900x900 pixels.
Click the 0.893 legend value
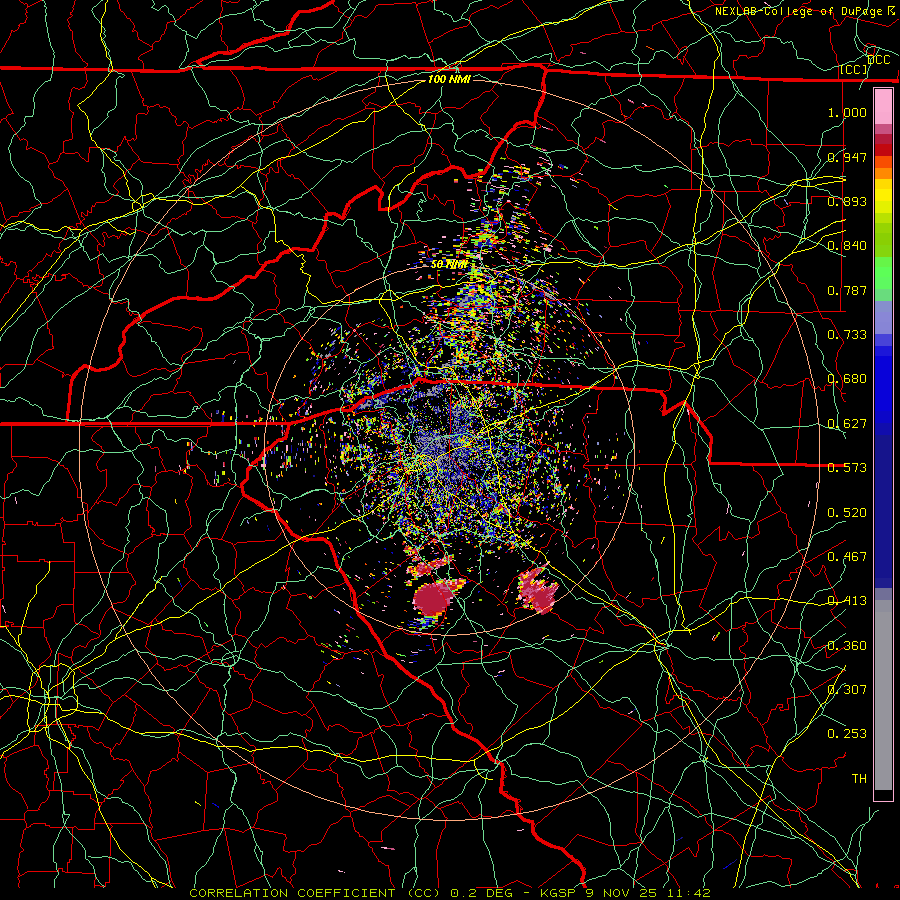tap(847, 201)
